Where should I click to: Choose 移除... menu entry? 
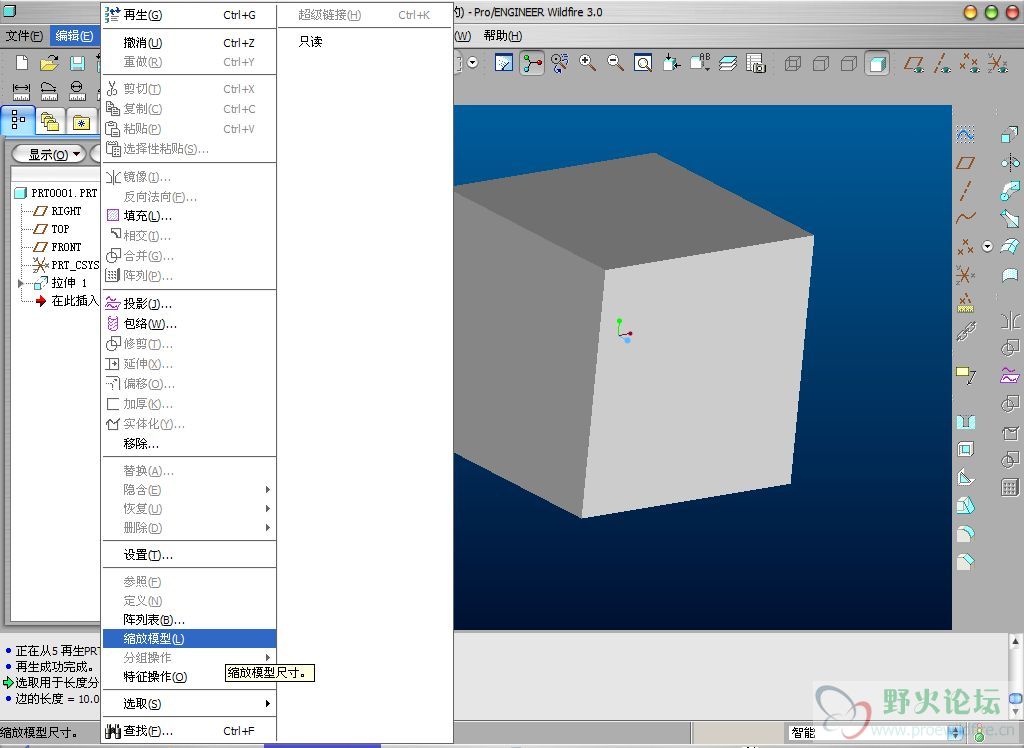pos(189,444)
